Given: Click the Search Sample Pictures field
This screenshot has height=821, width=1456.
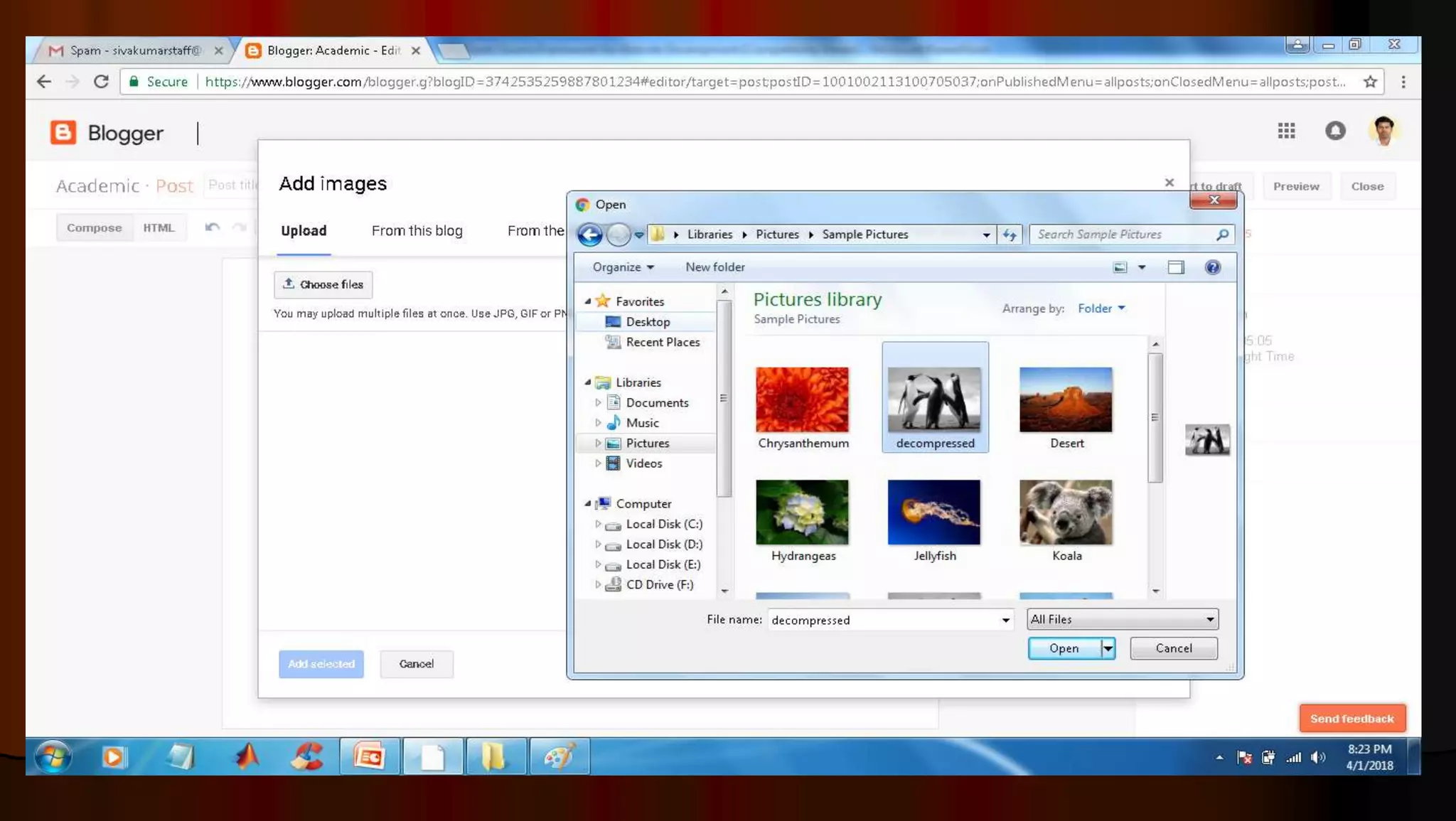Looking at the screenshot, I should [1123, 235].
